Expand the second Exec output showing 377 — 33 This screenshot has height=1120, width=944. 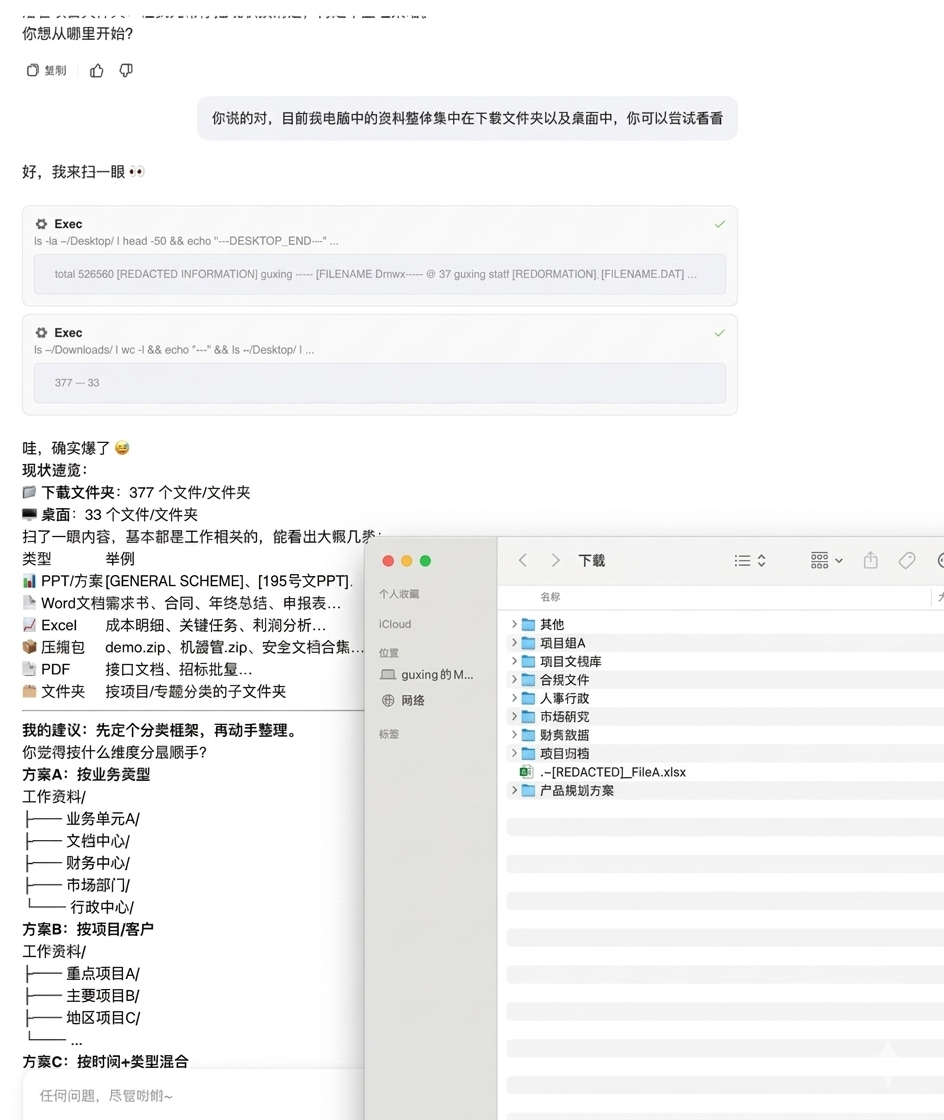pos(380,383)
